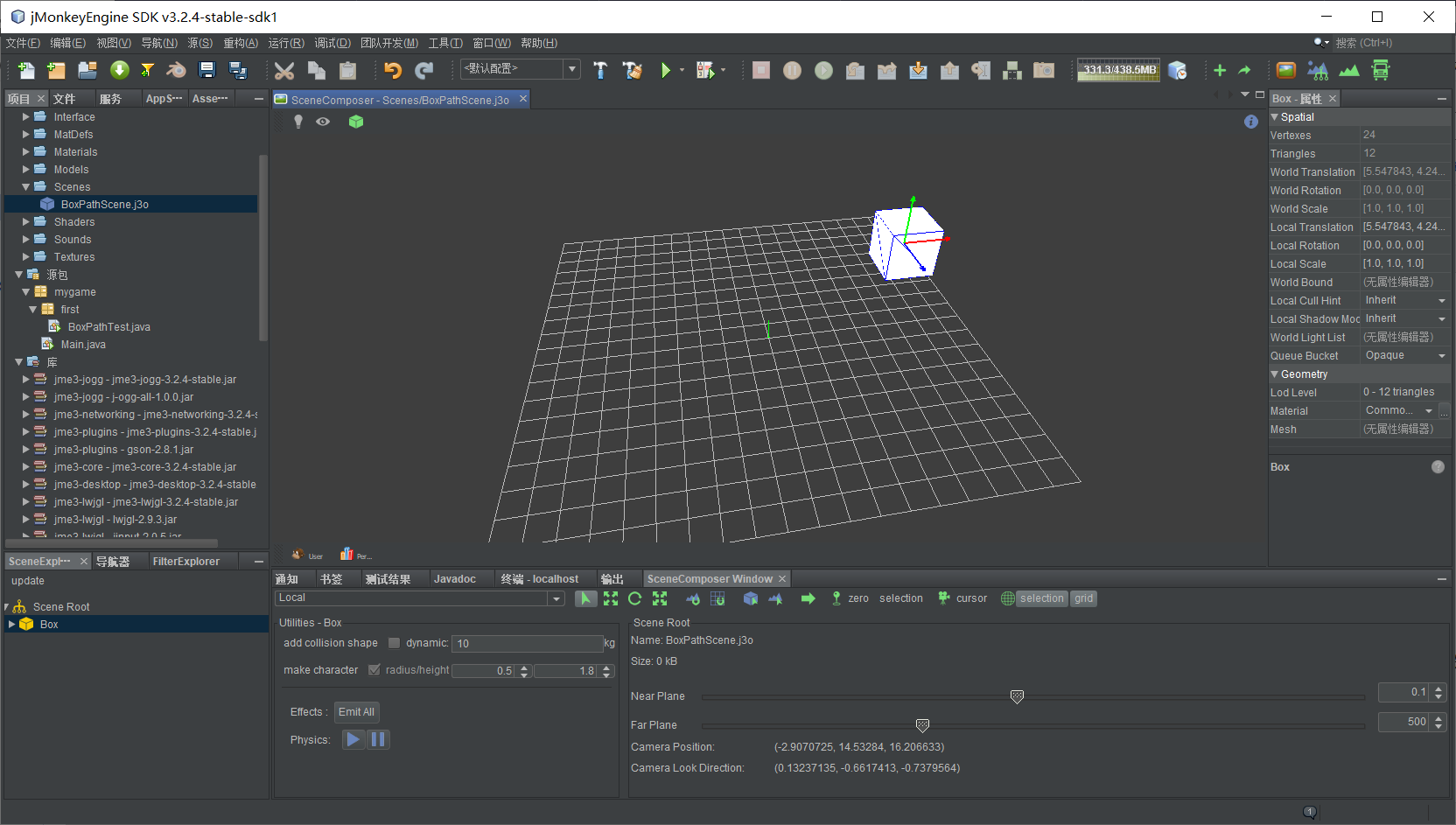Screen dimensions: 1456x825
Task: Click the landscape picture toolbar icon
Action: pos(1286,70)
